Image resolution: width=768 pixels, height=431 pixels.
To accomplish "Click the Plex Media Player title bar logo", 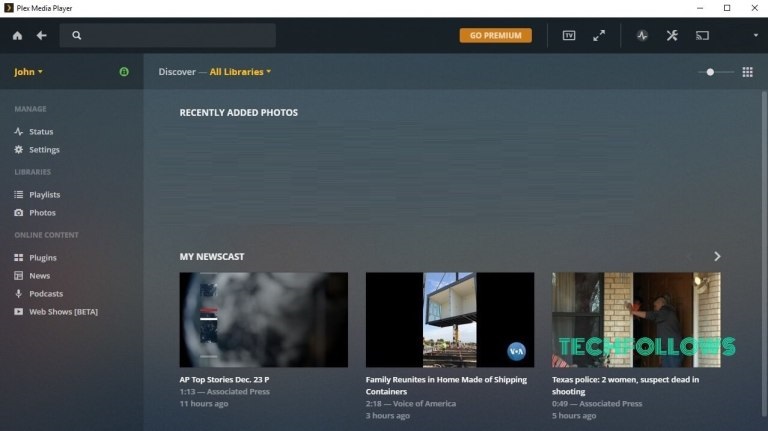I will 9,8.
